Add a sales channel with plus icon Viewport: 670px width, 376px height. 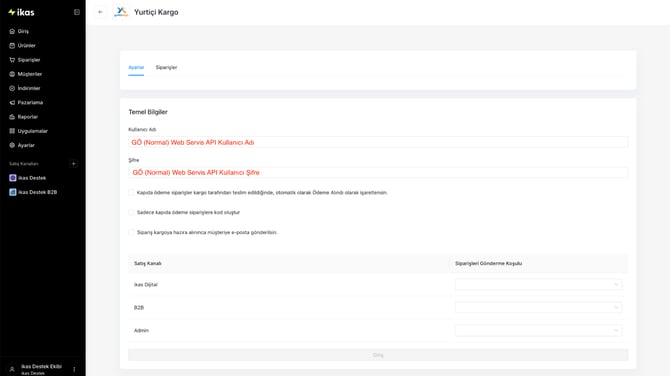pyautogui.click(x=73, y=164)
